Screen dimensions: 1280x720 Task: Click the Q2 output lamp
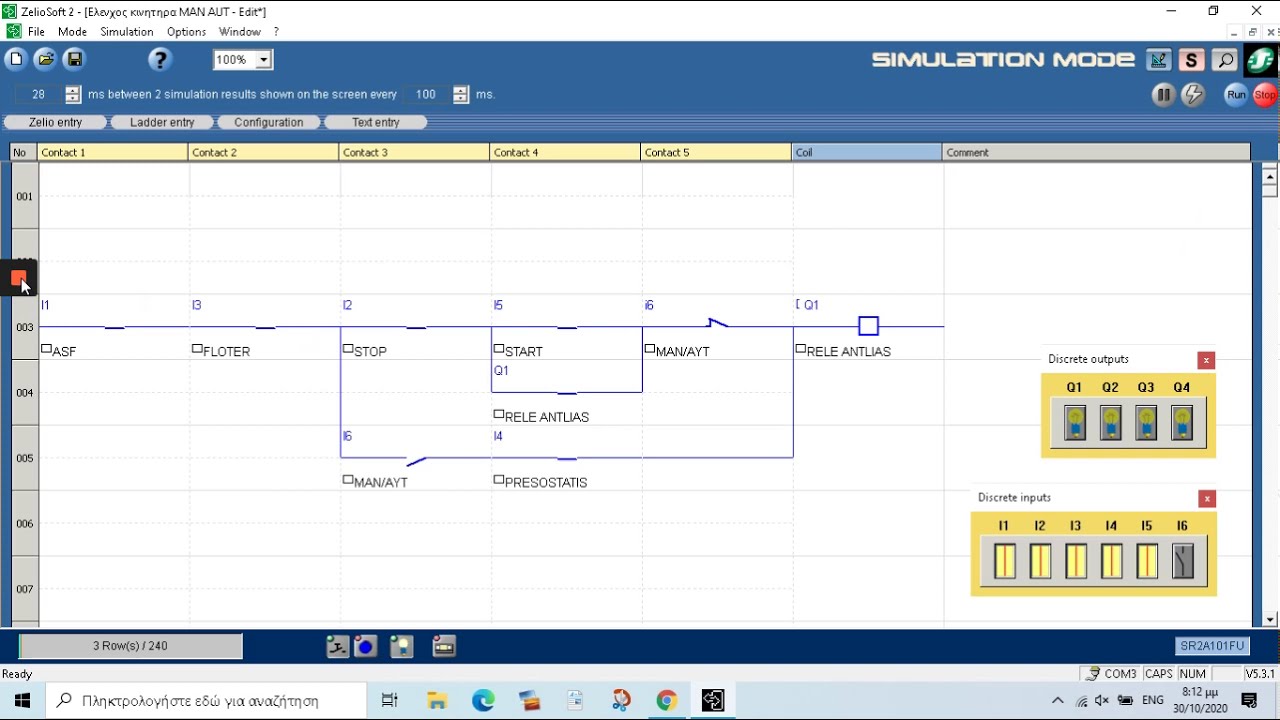tap(1110, 423)
